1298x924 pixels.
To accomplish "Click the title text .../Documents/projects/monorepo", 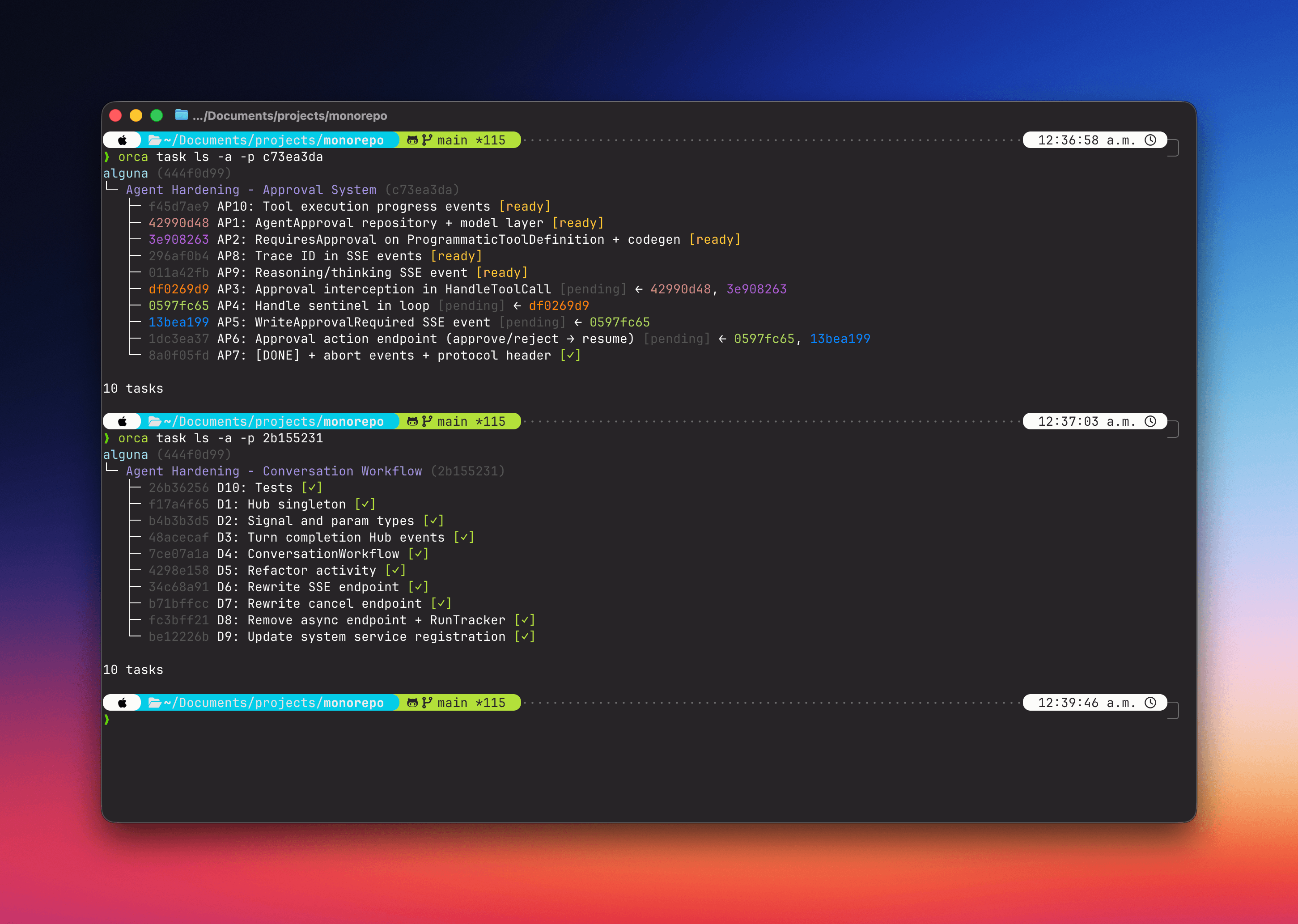I will (x=290, y=115).
